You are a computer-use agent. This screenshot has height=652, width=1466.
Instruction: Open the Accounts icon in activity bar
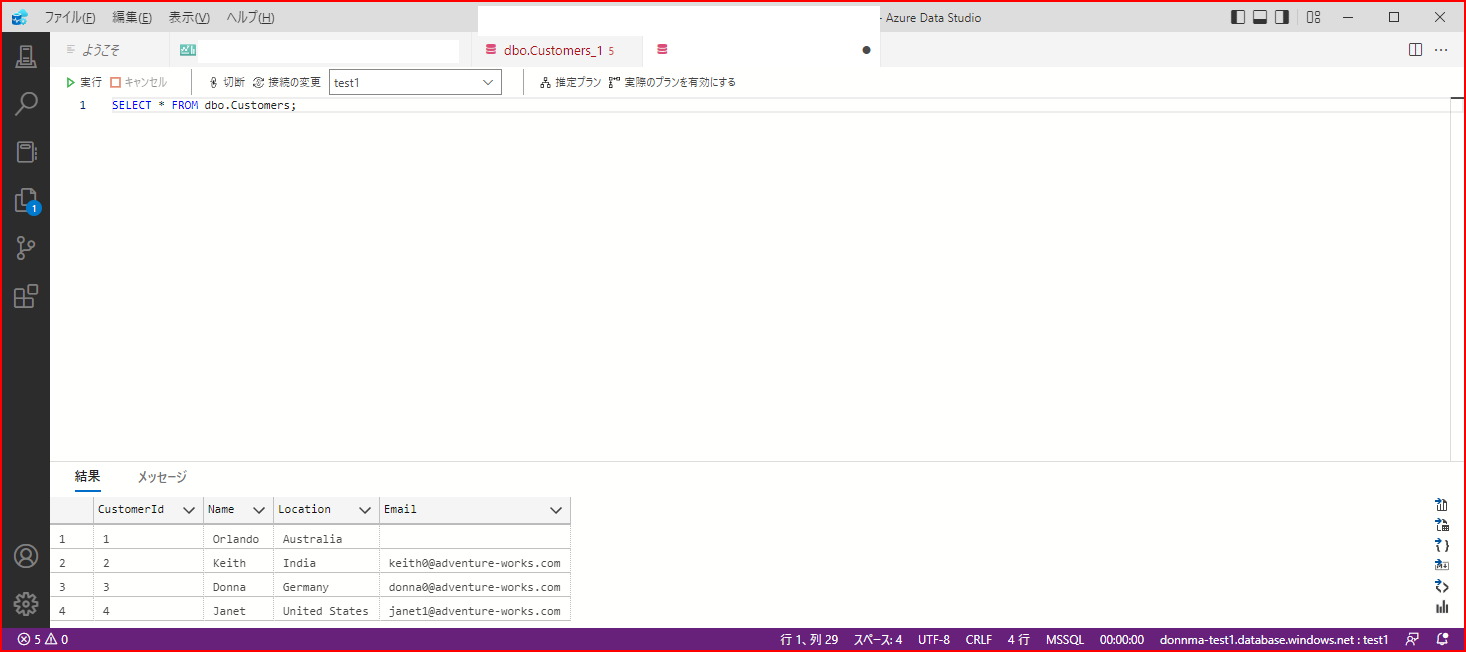pos(26,556)
